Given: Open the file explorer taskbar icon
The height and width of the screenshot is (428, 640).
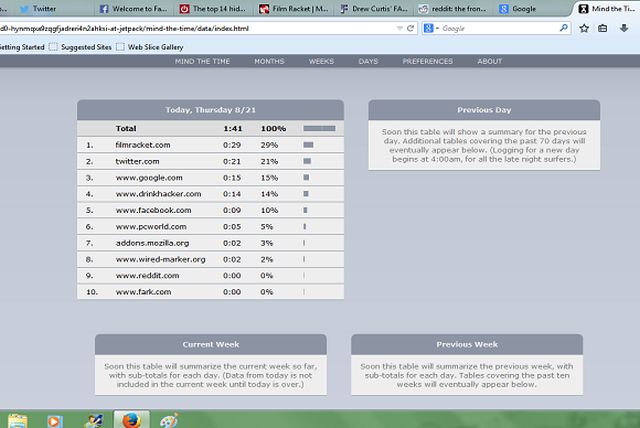Looking at the screenshot, I should [18, 421].
